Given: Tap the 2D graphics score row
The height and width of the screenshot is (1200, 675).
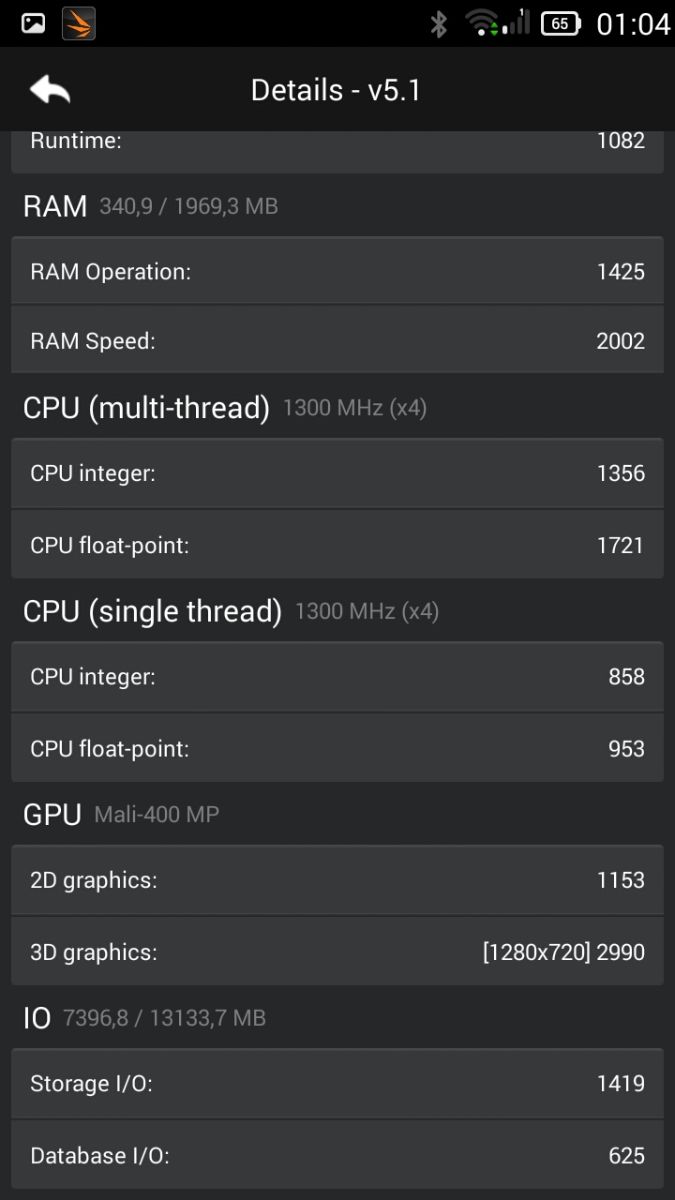Looking at the screenshot, I should tap(337, 880).
